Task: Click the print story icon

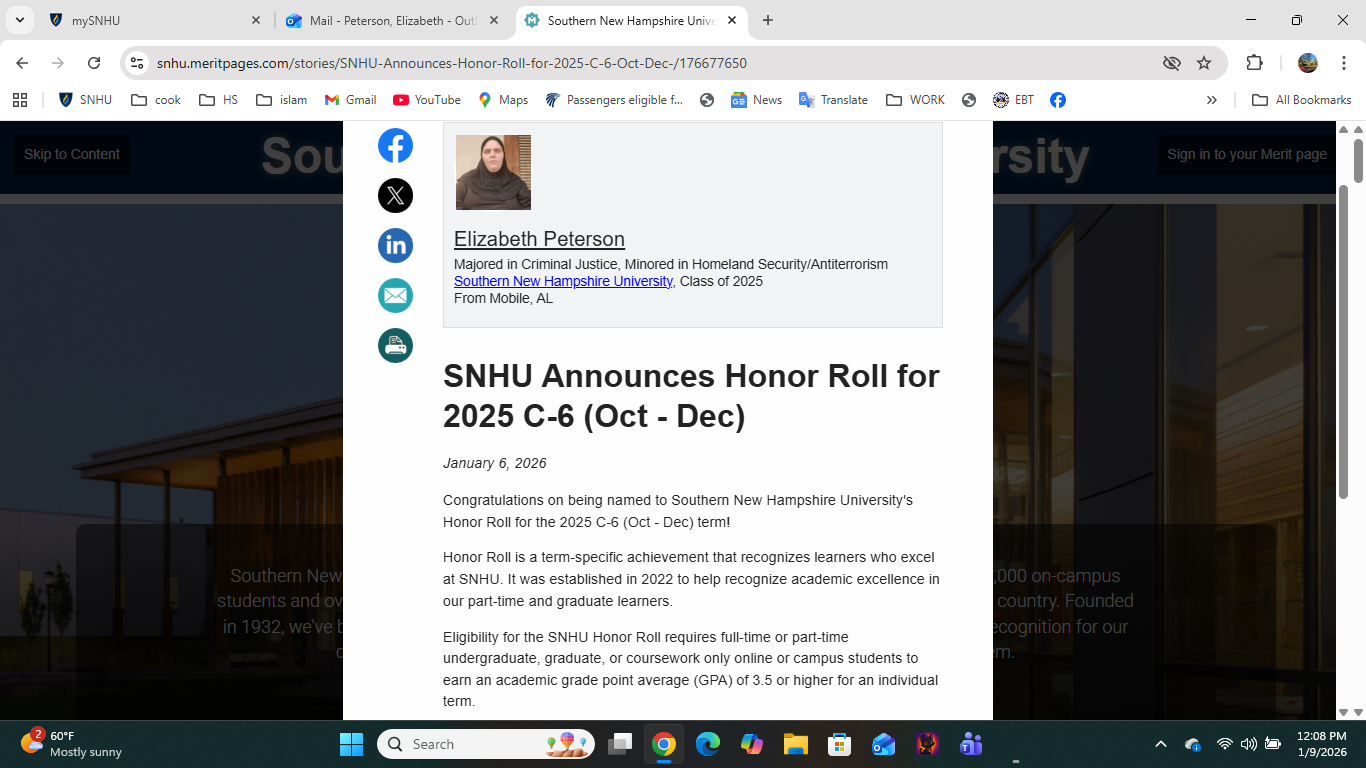Action: pyautogui.click(x=395, y=346)
